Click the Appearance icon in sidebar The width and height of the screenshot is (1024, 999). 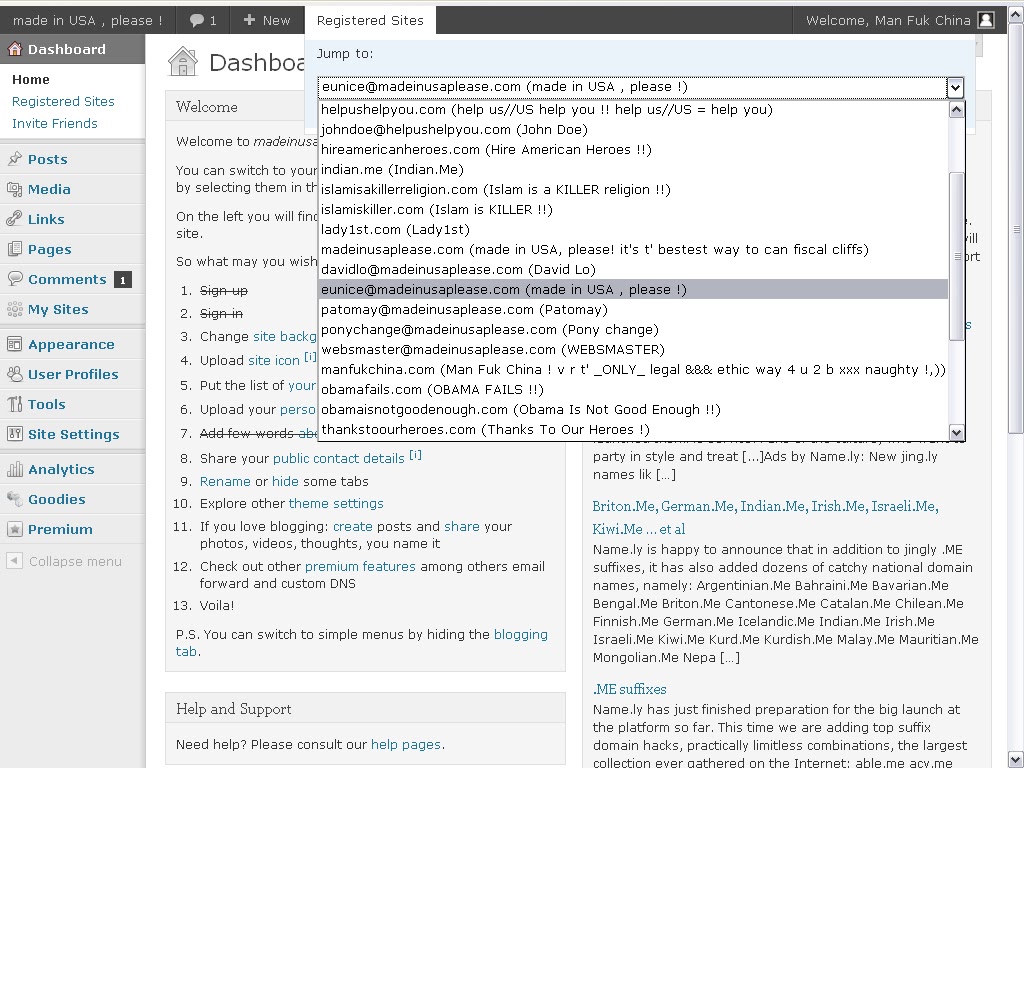point(14,344)
